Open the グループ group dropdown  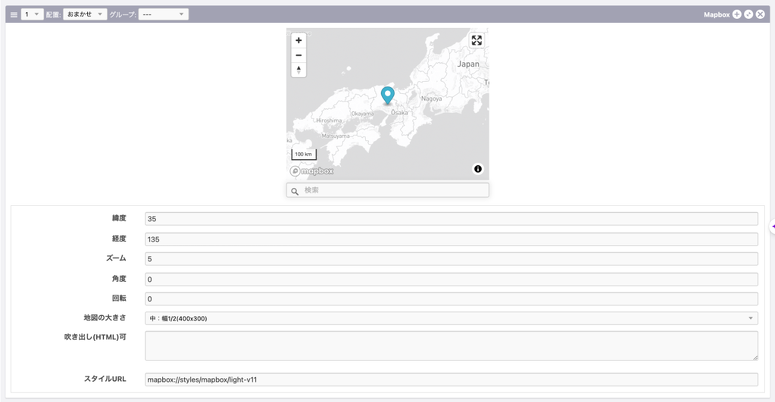coord(163,15)
